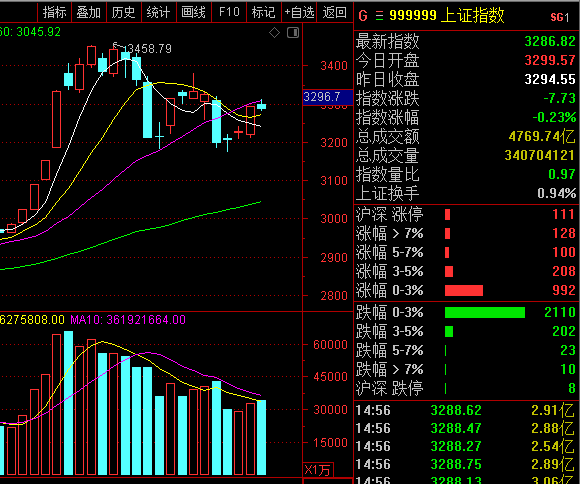Click the 返回 return button
Viewport: 580px width, 484px height.
click(334, 12)
